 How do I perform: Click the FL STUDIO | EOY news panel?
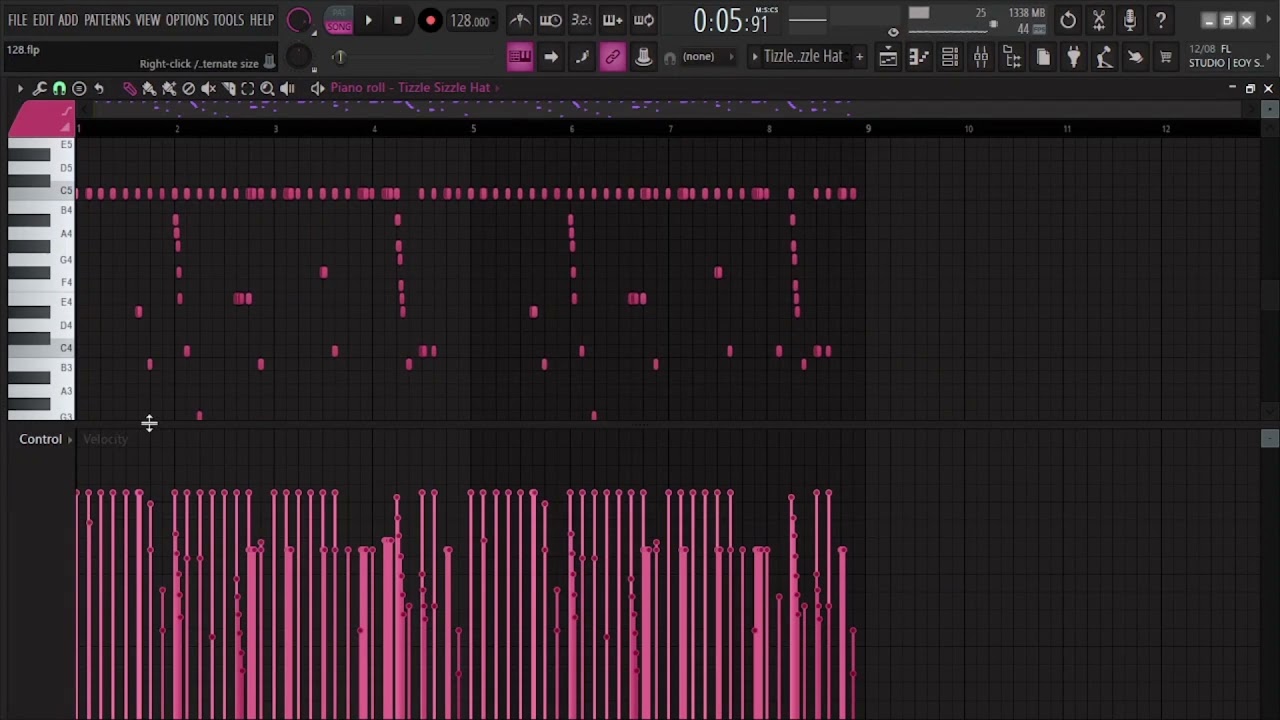tap(1224, 56)
